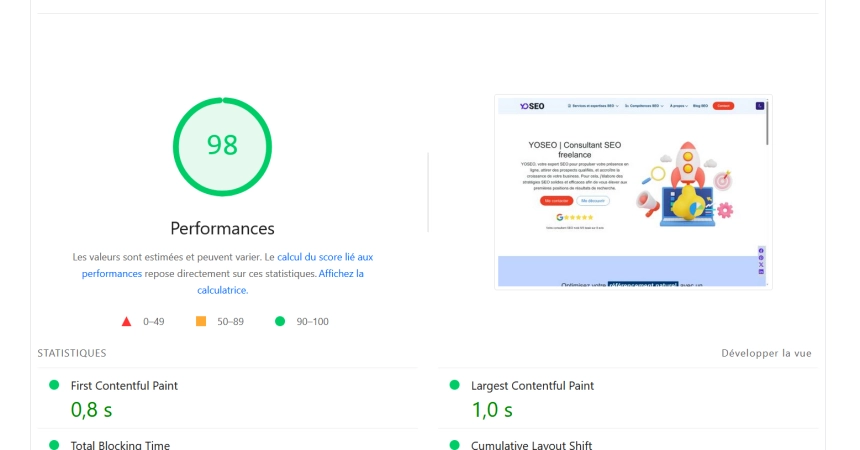Click the green dot beside First Contentful Paint
The image size is (860, 450).
click(x=54, y=385)
